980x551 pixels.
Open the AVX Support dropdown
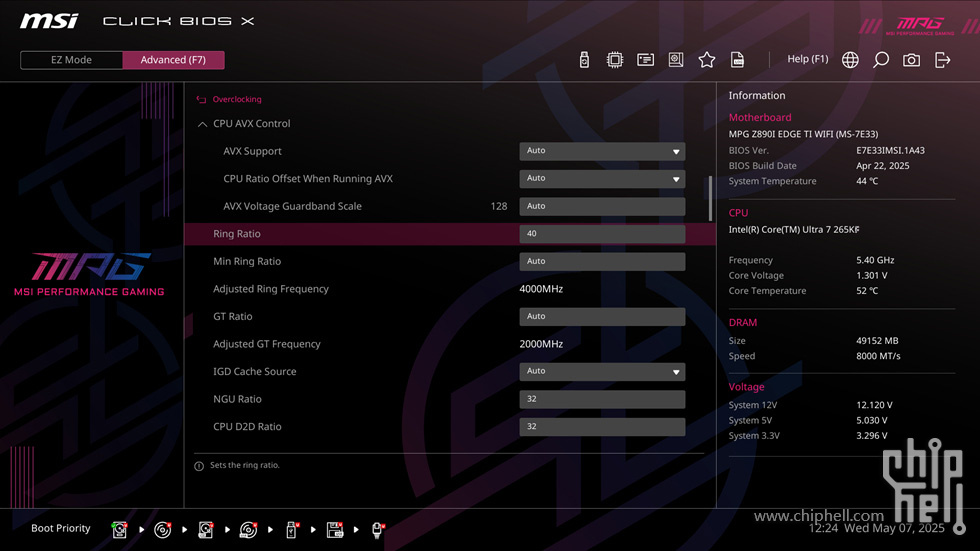(602, 151)
